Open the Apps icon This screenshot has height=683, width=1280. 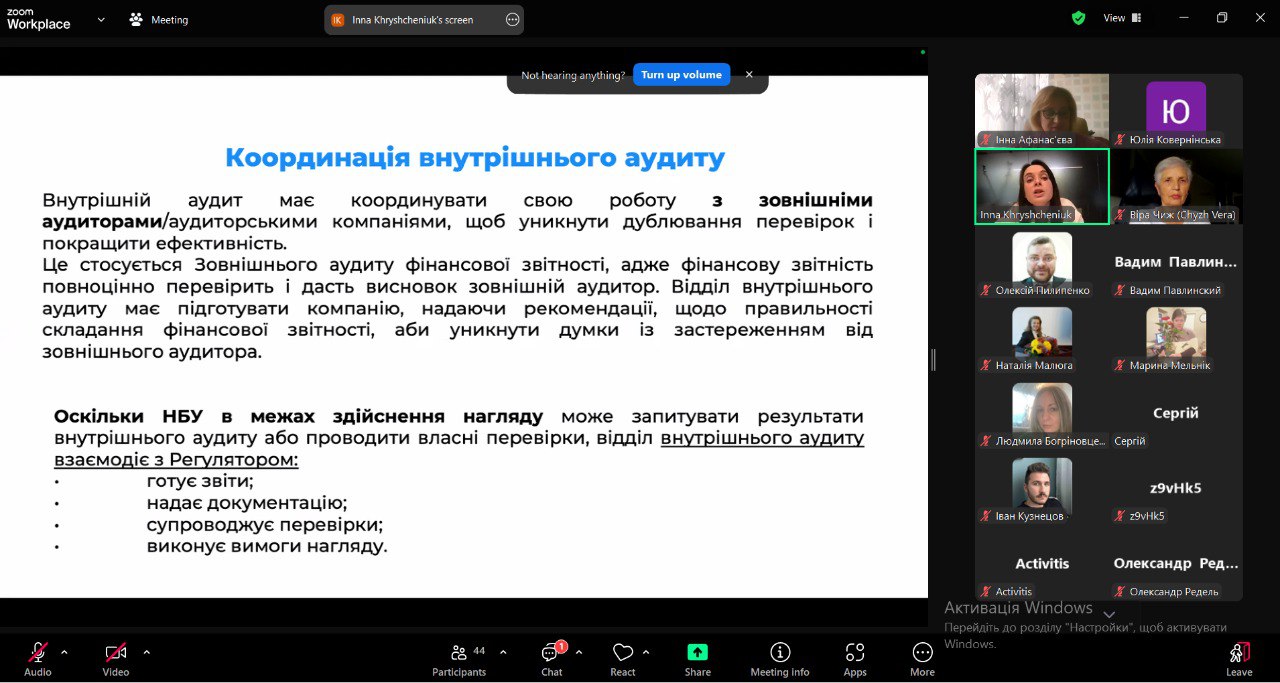point(855,653)
